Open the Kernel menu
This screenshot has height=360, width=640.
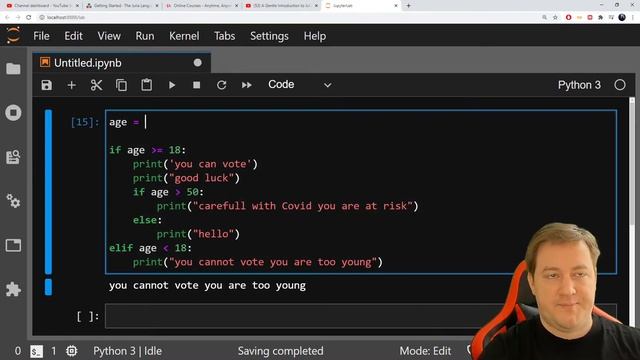[x=184, y=36]
